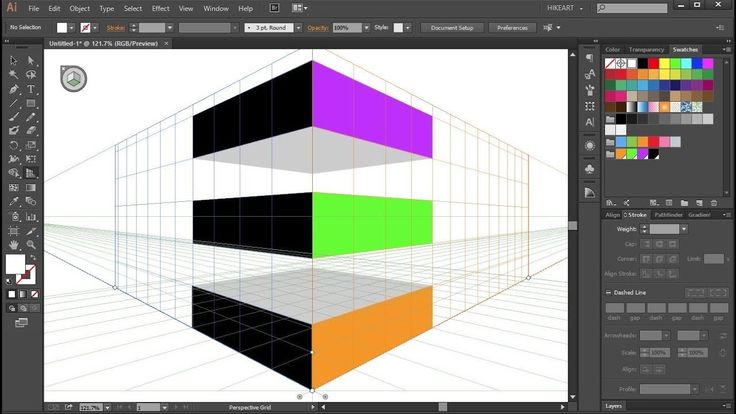Delete swatch using trash icon
The height and width of the screenshot is (414, 736).
(714, 203)
